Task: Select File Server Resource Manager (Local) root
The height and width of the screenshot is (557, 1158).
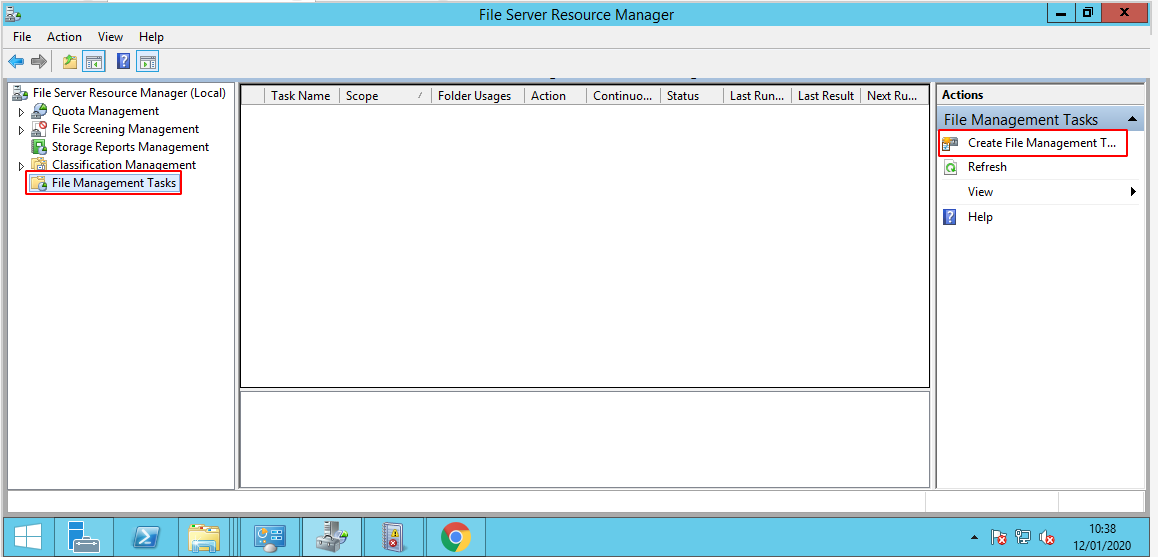Action: coord(129,93)
